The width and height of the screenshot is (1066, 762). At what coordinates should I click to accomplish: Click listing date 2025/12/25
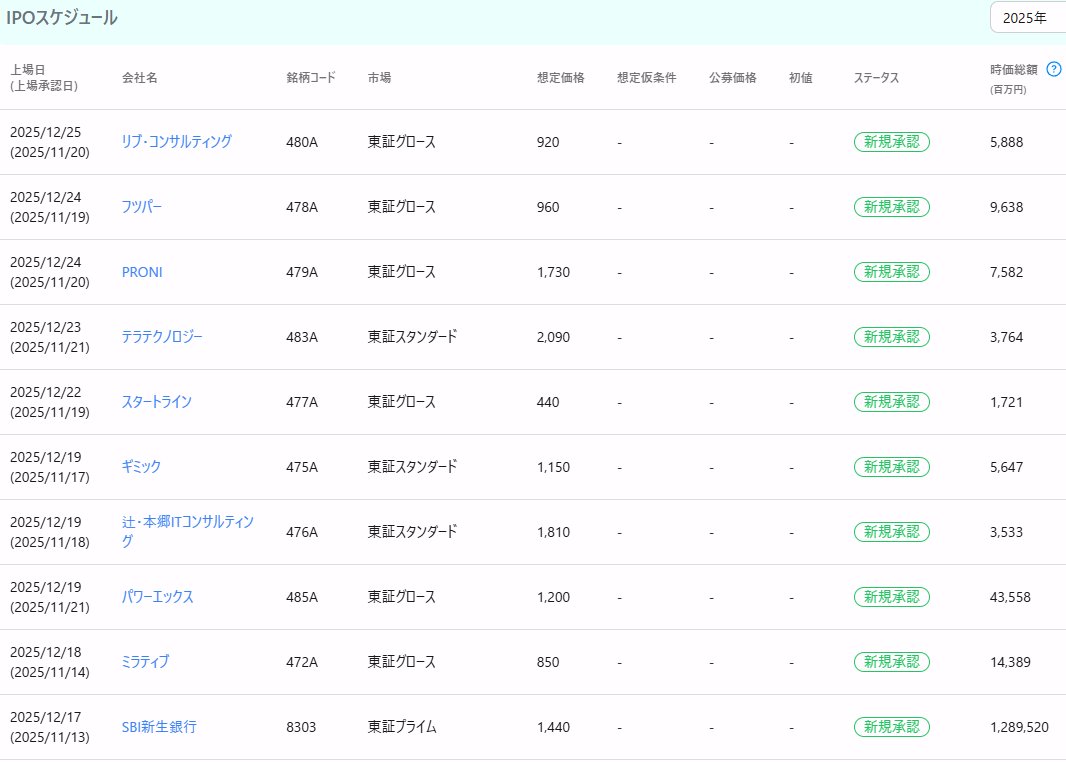46,132
